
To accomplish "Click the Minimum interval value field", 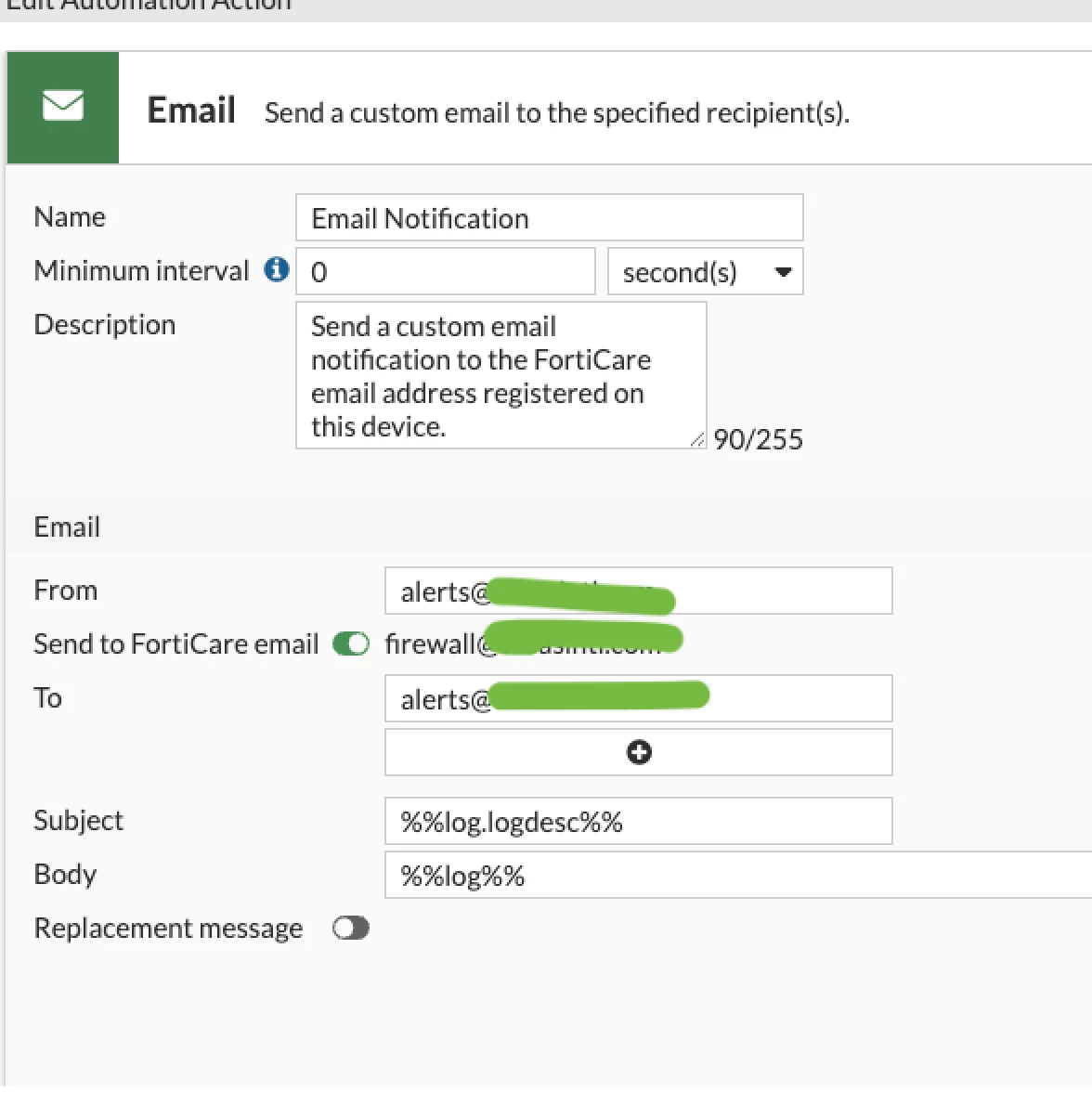I will pyautogui.click(x=446, y=272).
